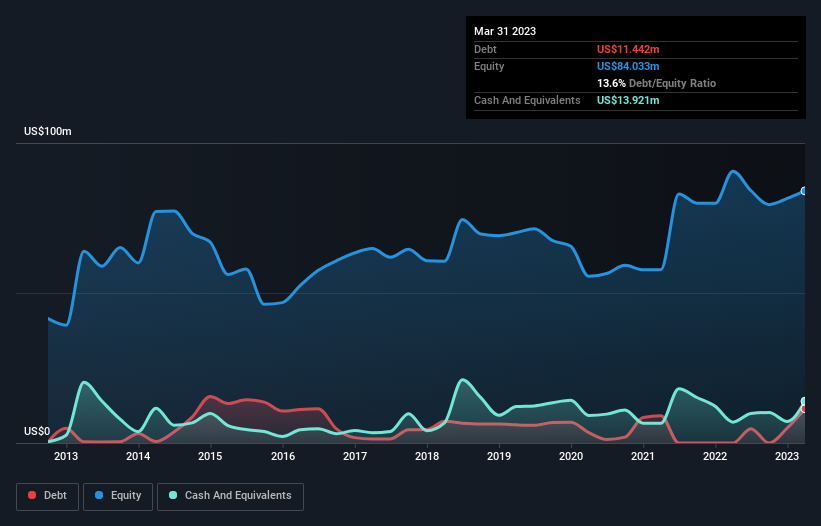Click the US$100m y-axis label
Screen dimensions: 821x526
48,132
